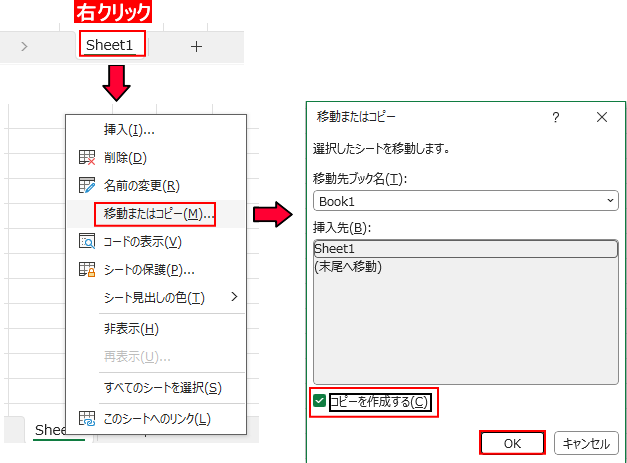Select 移動またはコピー(M) menu entry

(x=155, y=214)
